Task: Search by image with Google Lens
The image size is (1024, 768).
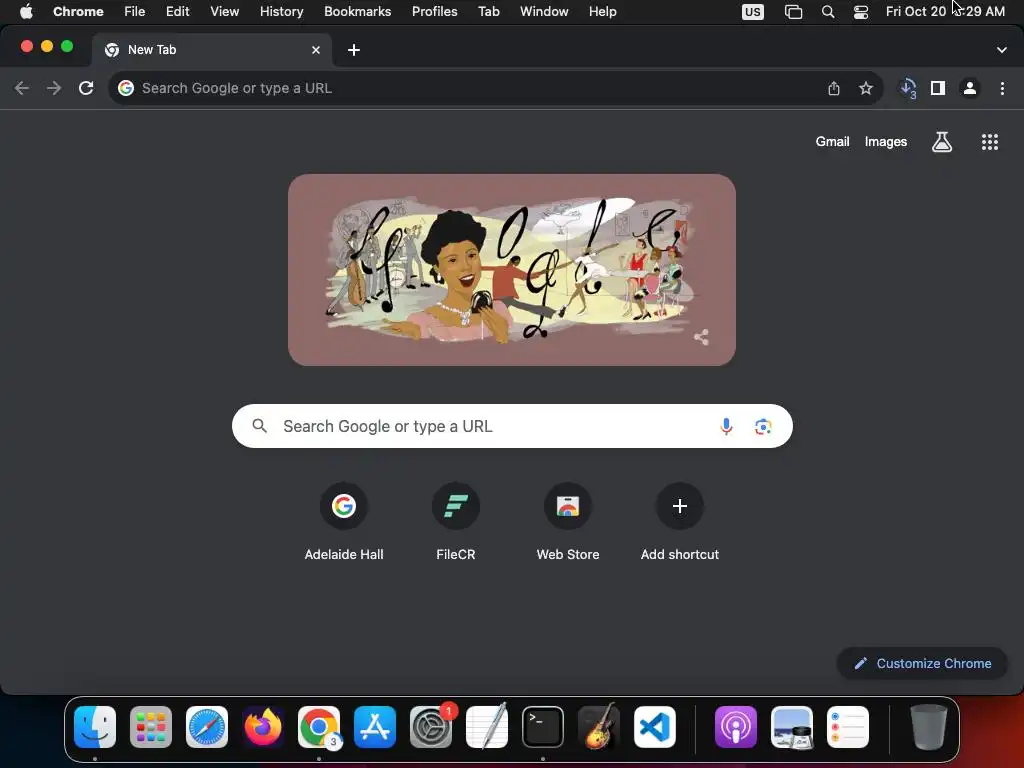Action: coord(763,426)
